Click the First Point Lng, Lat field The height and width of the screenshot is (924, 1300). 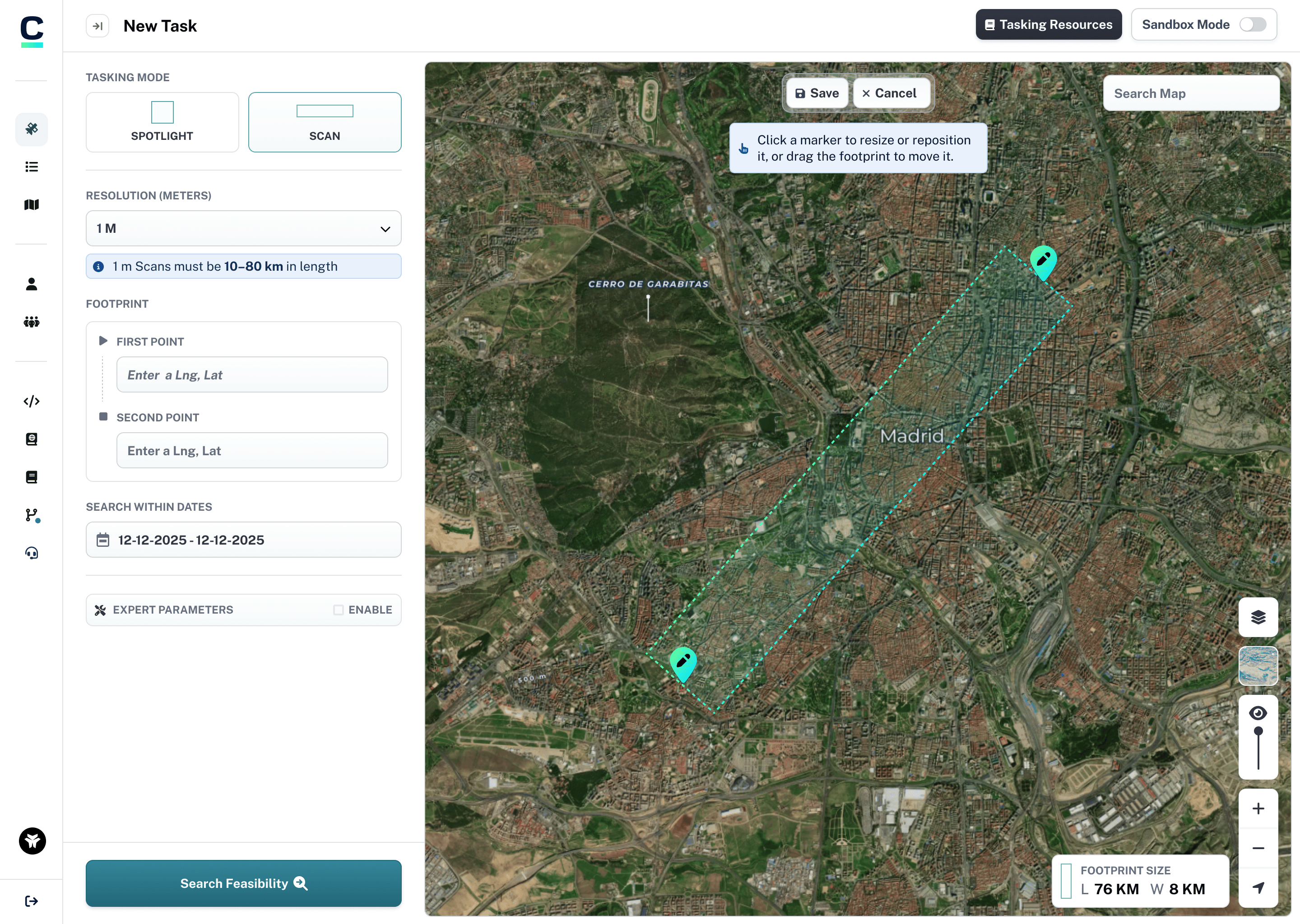(x=251, y=375)
